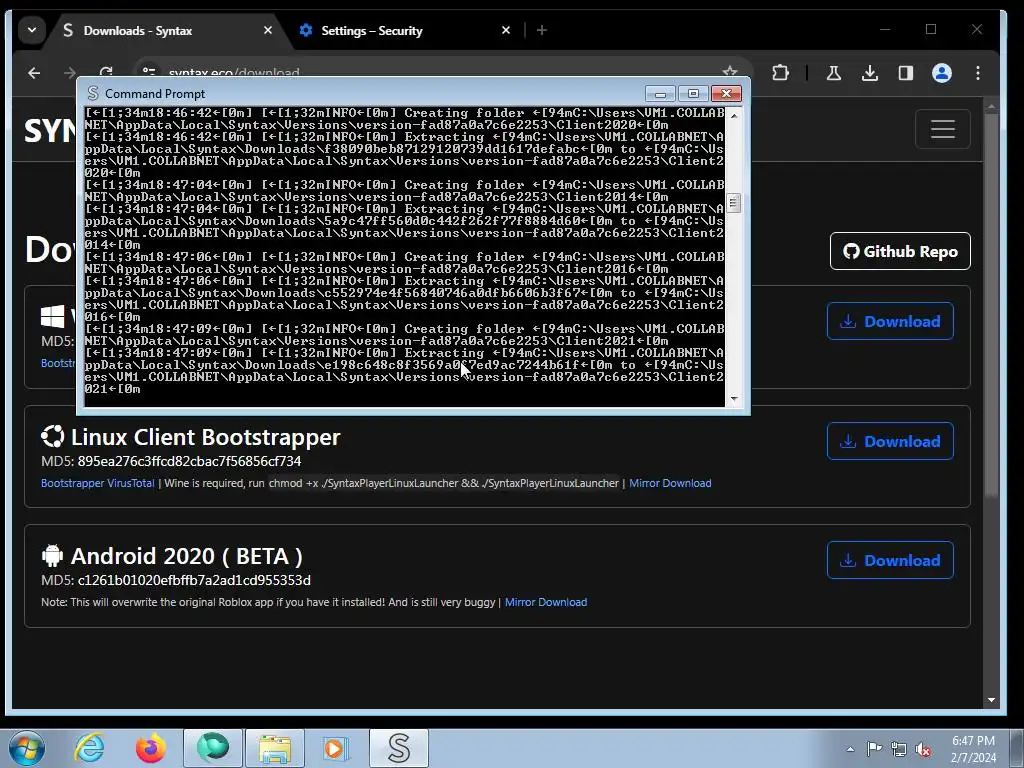Close the Settings – Security tab
The width and height of the screenshot is (1024, 768).
505,31
